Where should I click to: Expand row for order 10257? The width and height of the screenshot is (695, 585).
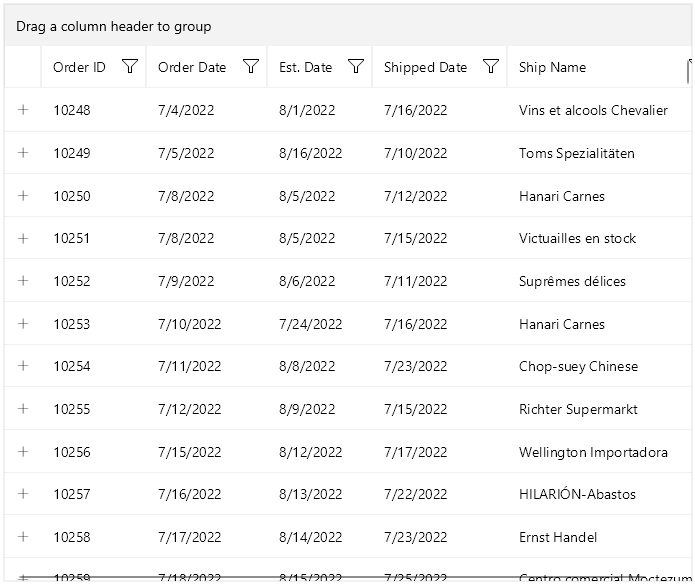(23, 494)
